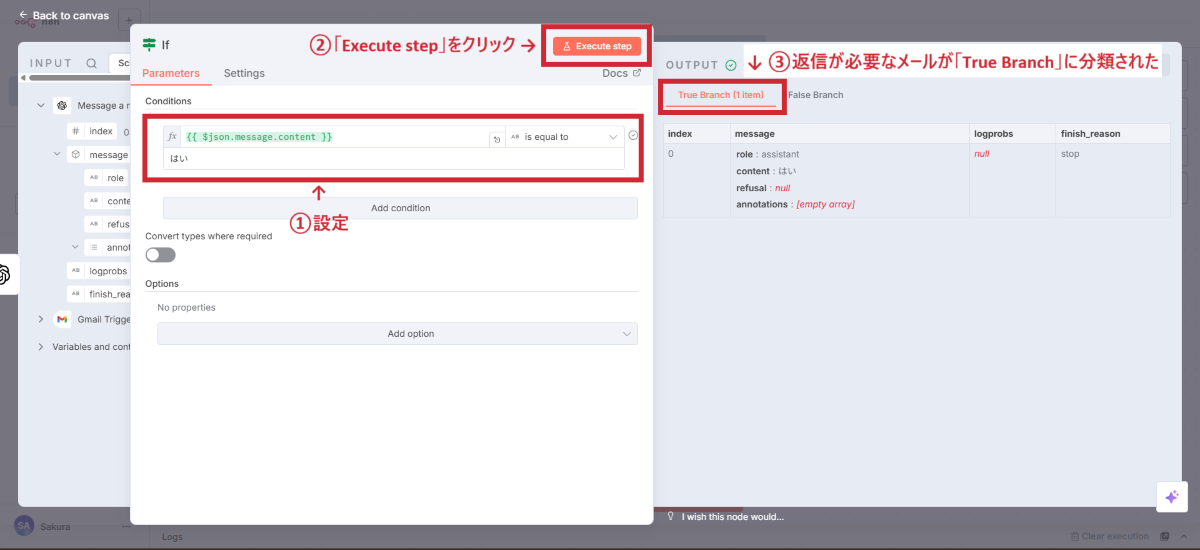Click the Execute step button

[x=597, y=46]
